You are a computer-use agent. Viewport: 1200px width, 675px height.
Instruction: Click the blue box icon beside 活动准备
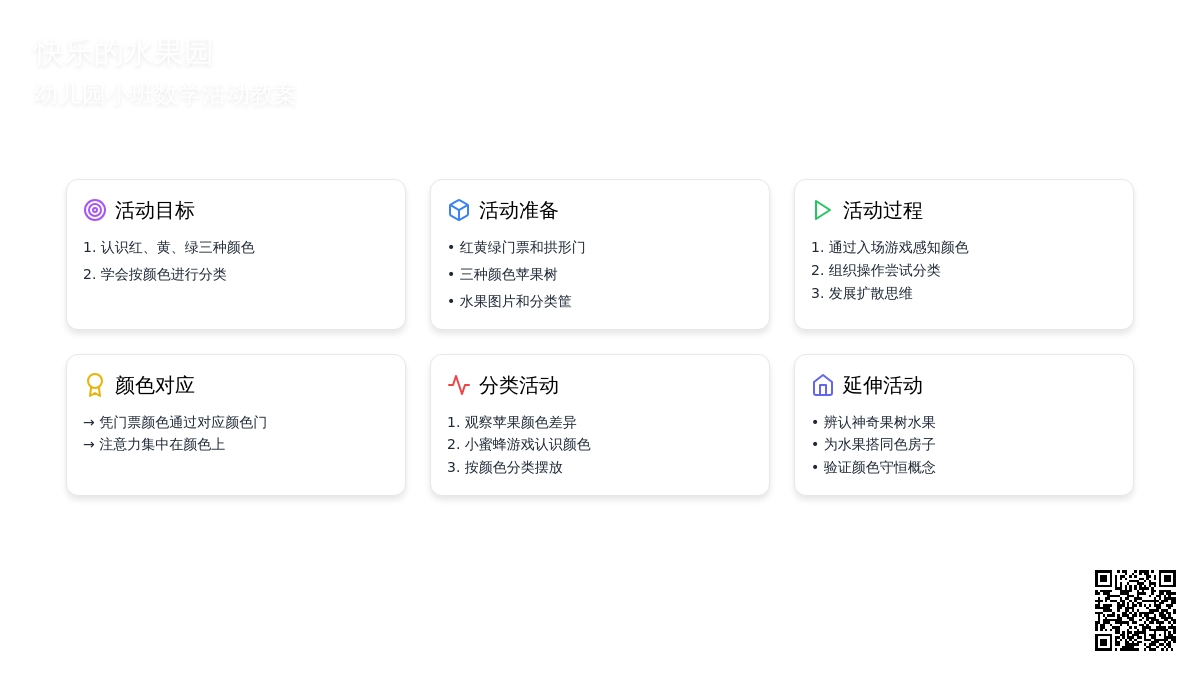tap(459, 210)
